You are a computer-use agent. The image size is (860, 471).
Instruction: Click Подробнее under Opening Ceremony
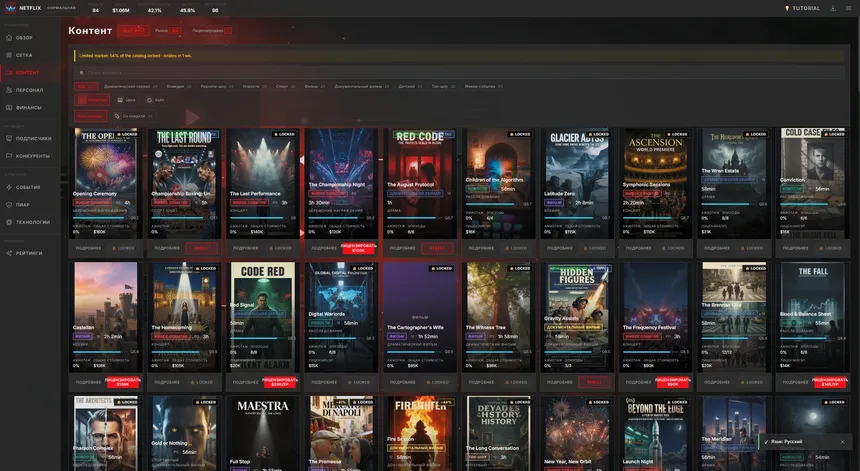(x=88, y=248)
